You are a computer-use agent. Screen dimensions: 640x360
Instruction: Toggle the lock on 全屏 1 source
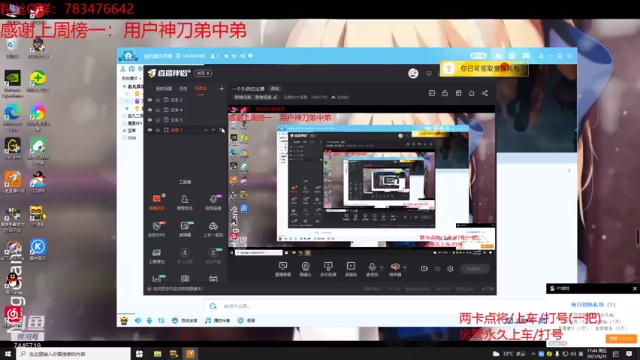158,130
